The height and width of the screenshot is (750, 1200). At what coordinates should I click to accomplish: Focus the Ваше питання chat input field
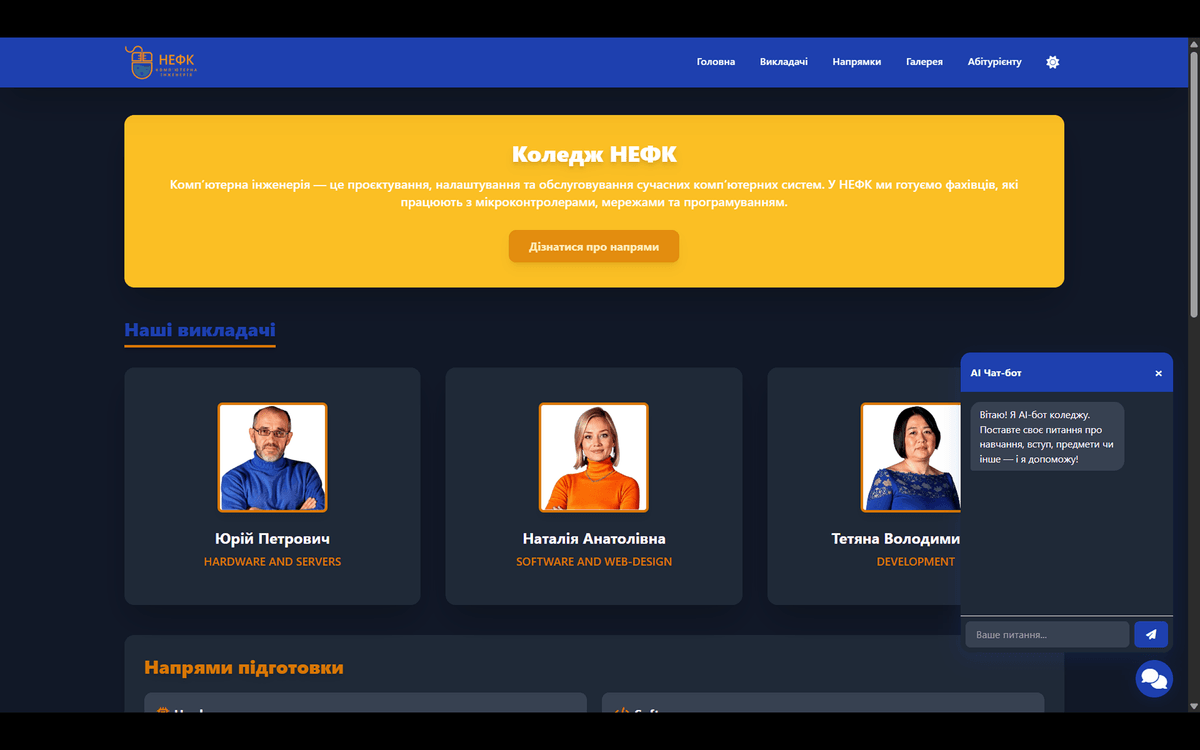click(1046, 635)
